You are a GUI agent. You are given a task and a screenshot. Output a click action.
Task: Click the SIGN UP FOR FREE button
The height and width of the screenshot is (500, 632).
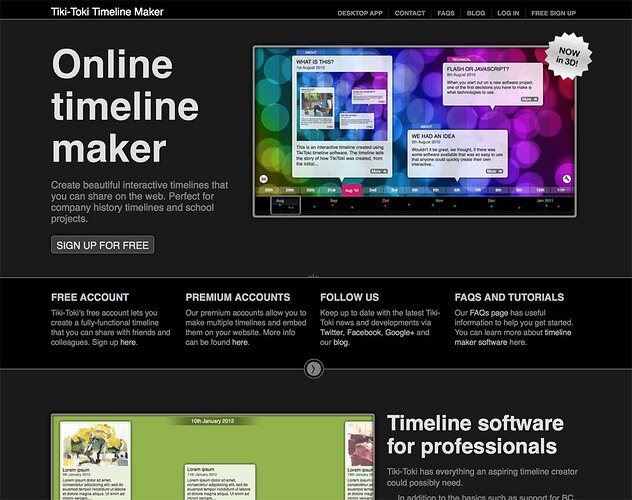click(x=102, y=245)
